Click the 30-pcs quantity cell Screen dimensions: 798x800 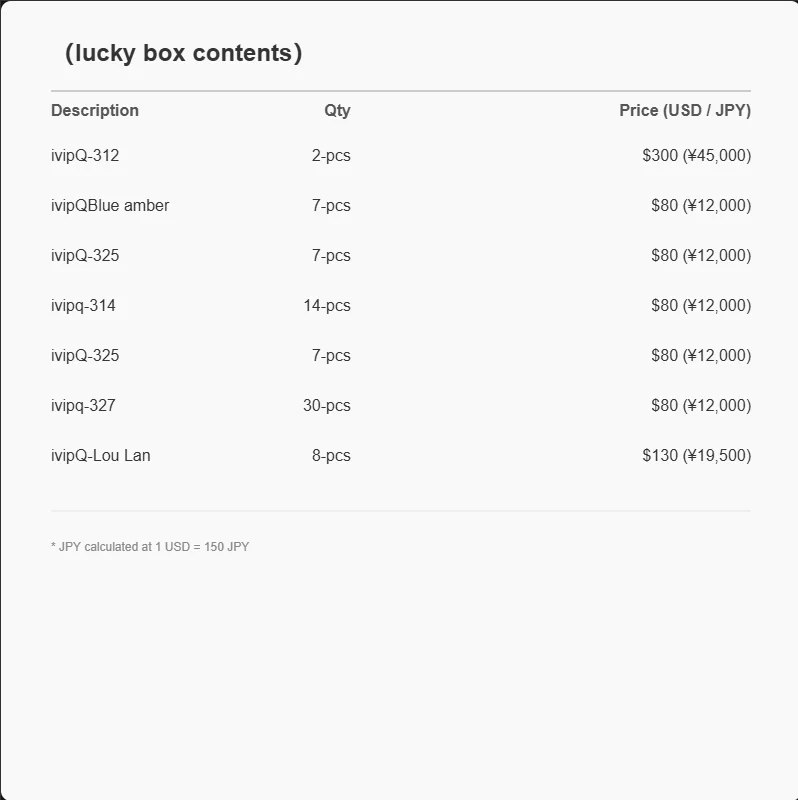coord(327,405)
